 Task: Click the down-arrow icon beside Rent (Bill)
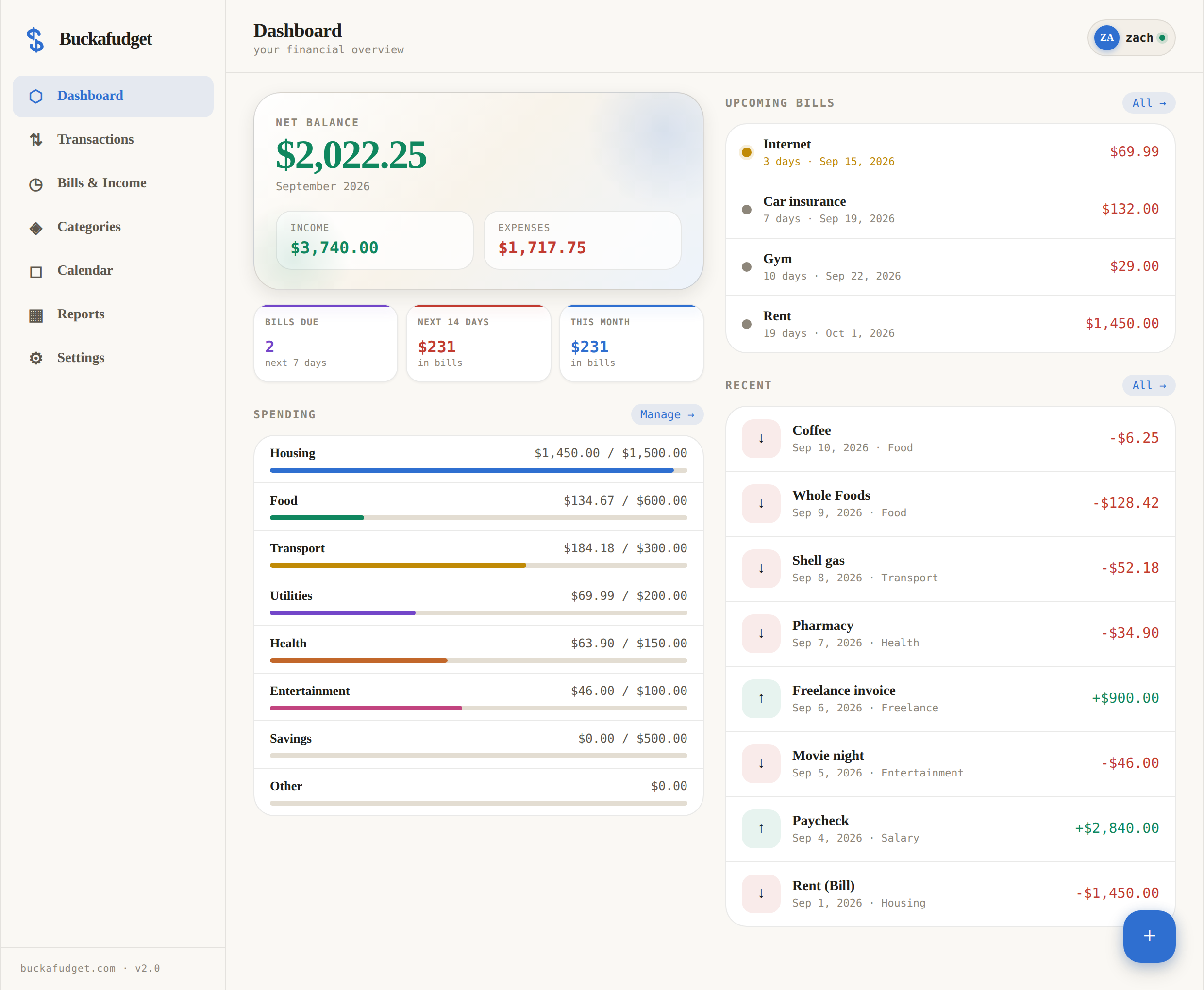click(x=761, y=893)
